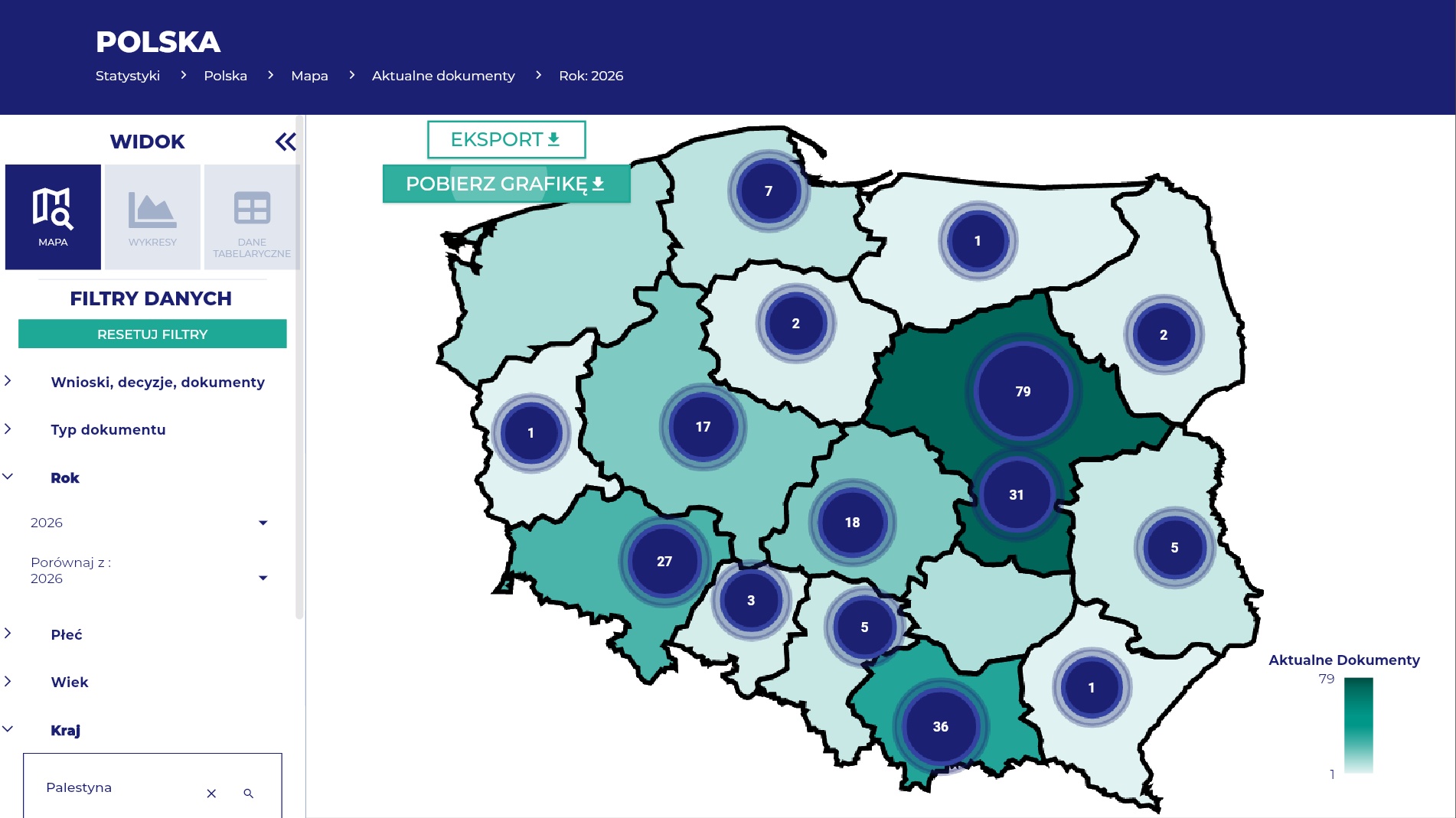Viewport: 1456px width, 818px height.
Task: Click the magnifier icon in country search
Action: tap(249, 794)
